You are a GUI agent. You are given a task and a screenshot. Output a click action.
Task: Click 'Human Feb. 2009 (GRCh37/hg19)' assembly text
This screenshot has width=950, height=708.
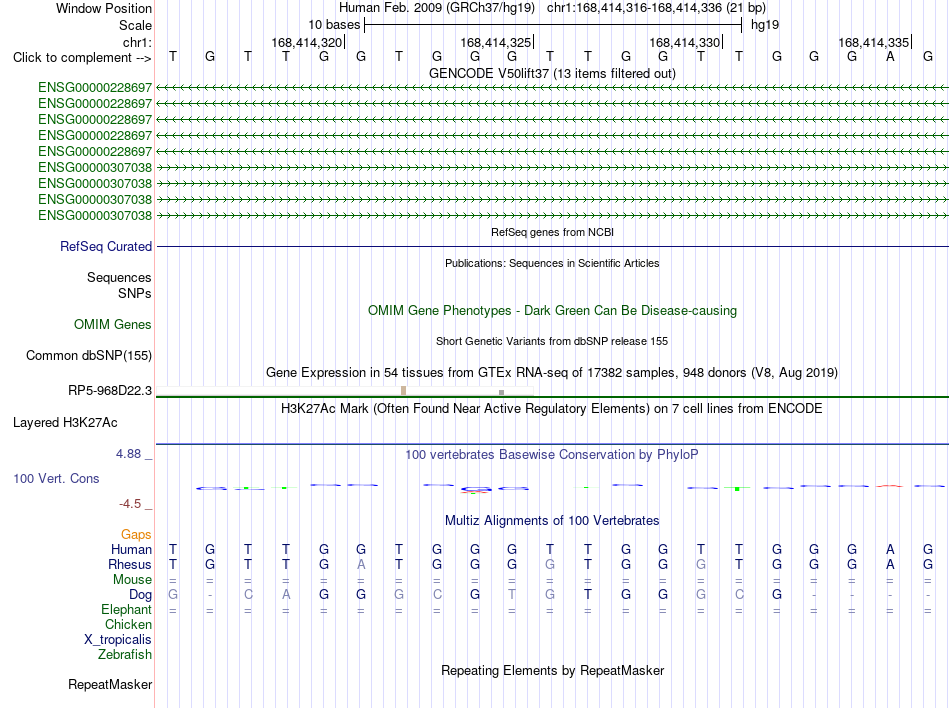436,8
